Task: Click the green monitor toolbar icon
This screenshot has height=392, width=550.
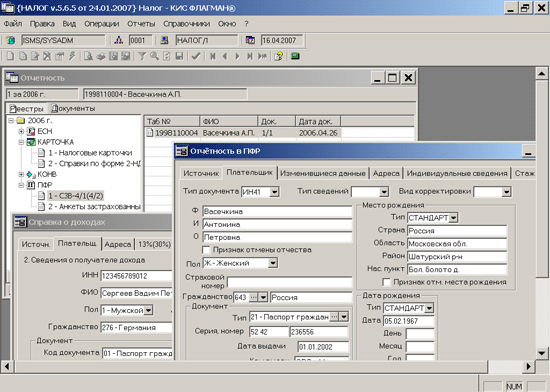Action: (295, 56)
